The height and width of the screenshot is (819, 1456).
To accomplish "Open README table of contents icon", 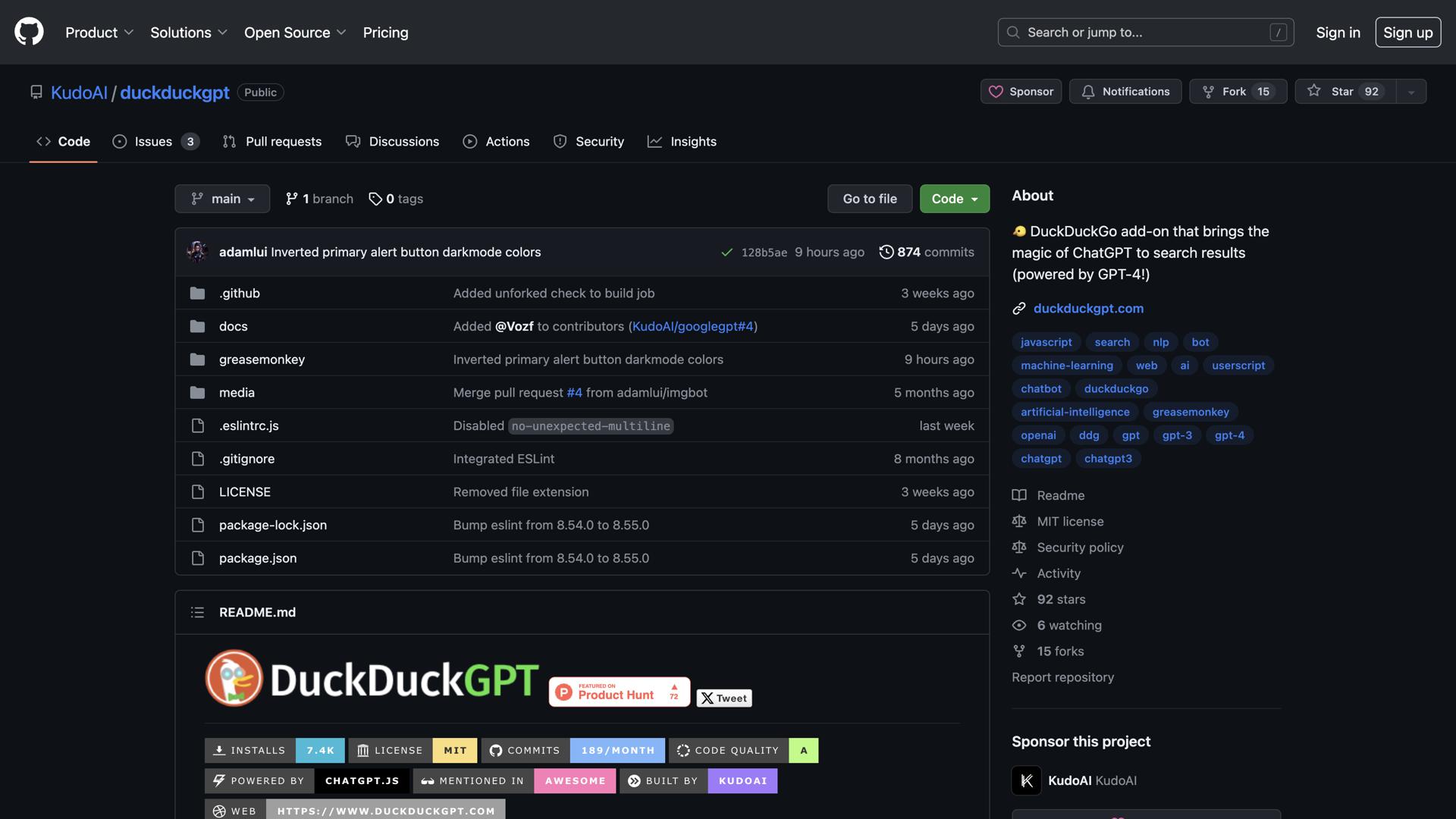I will click(x=197, y=612).
